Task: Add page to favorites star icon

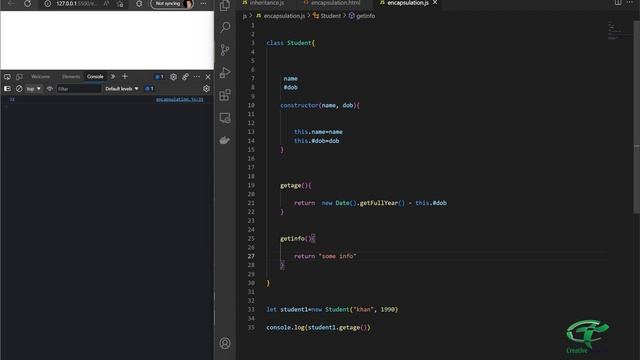Action: tap(120, 4)
